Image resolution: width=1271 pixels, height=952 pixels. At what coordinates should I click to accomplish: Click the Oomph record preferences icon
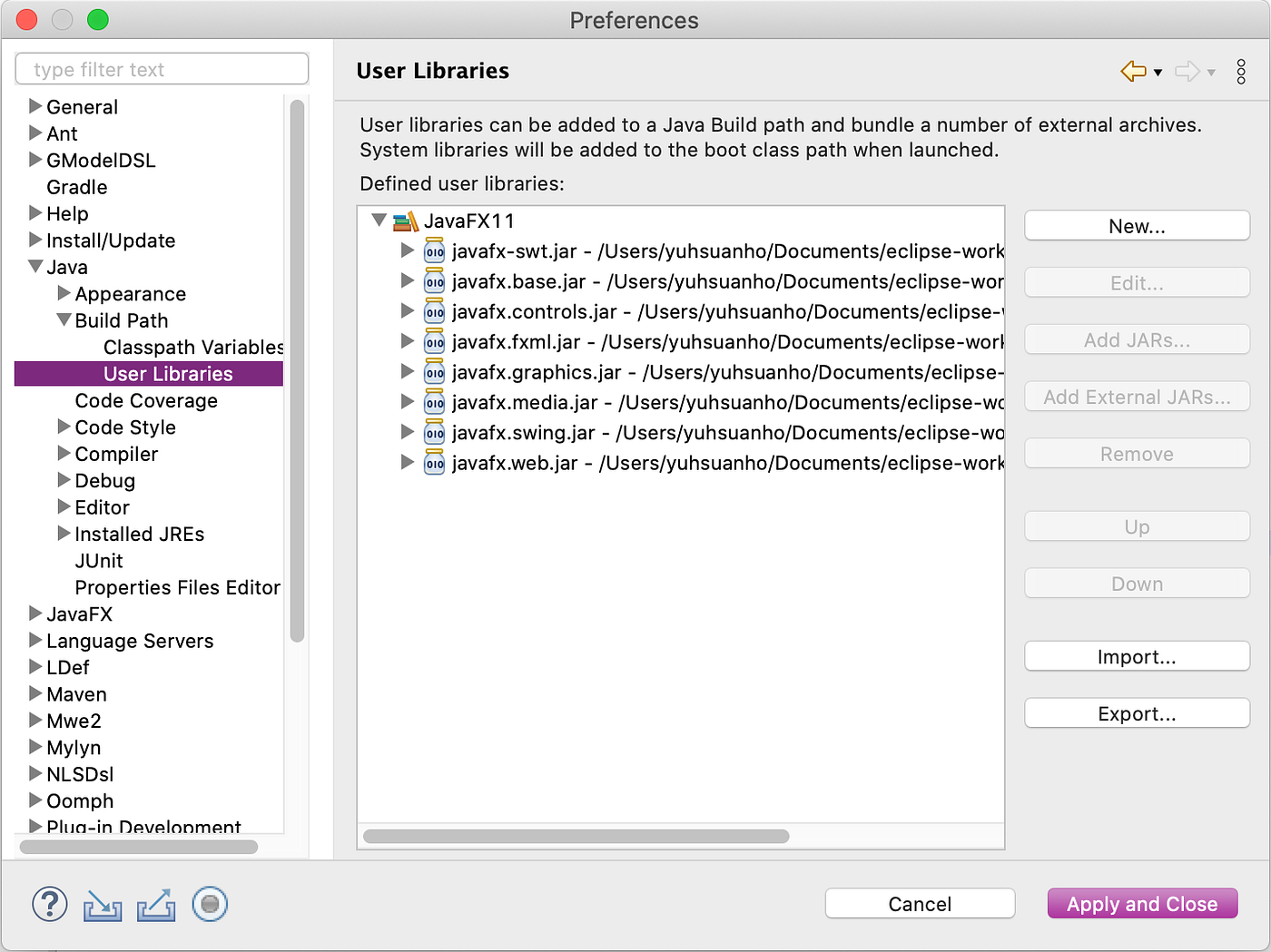pyautogui.click(x=210, y=904)
